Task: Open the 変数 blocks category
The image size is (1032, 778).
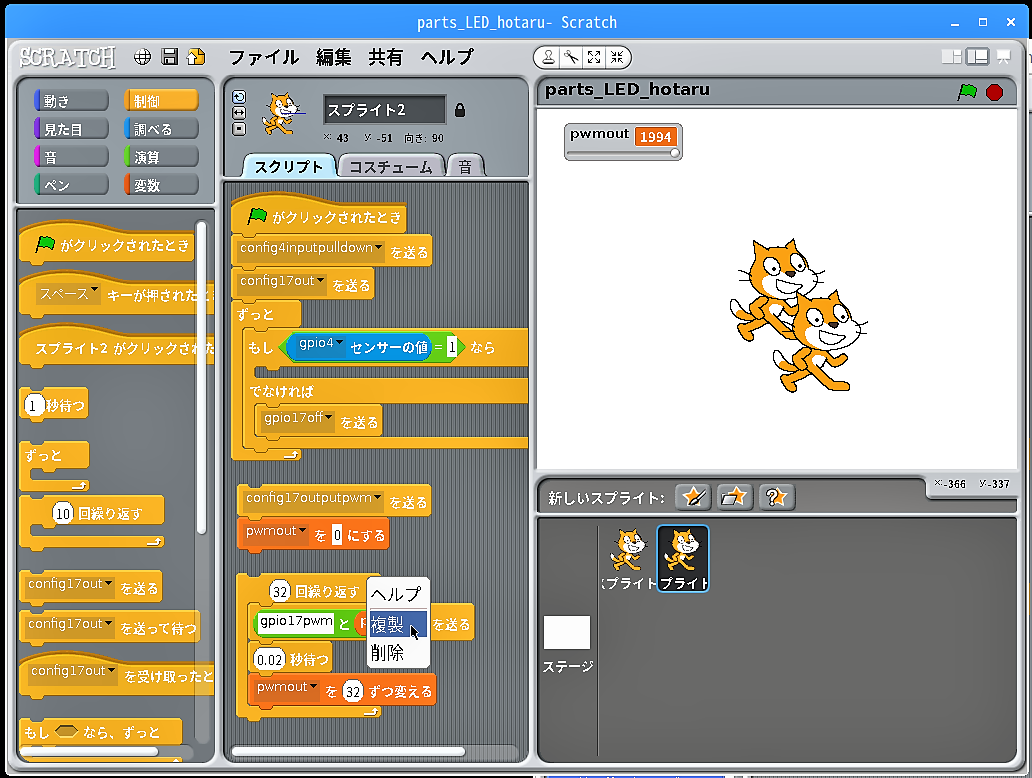Action: coord(161,185)
